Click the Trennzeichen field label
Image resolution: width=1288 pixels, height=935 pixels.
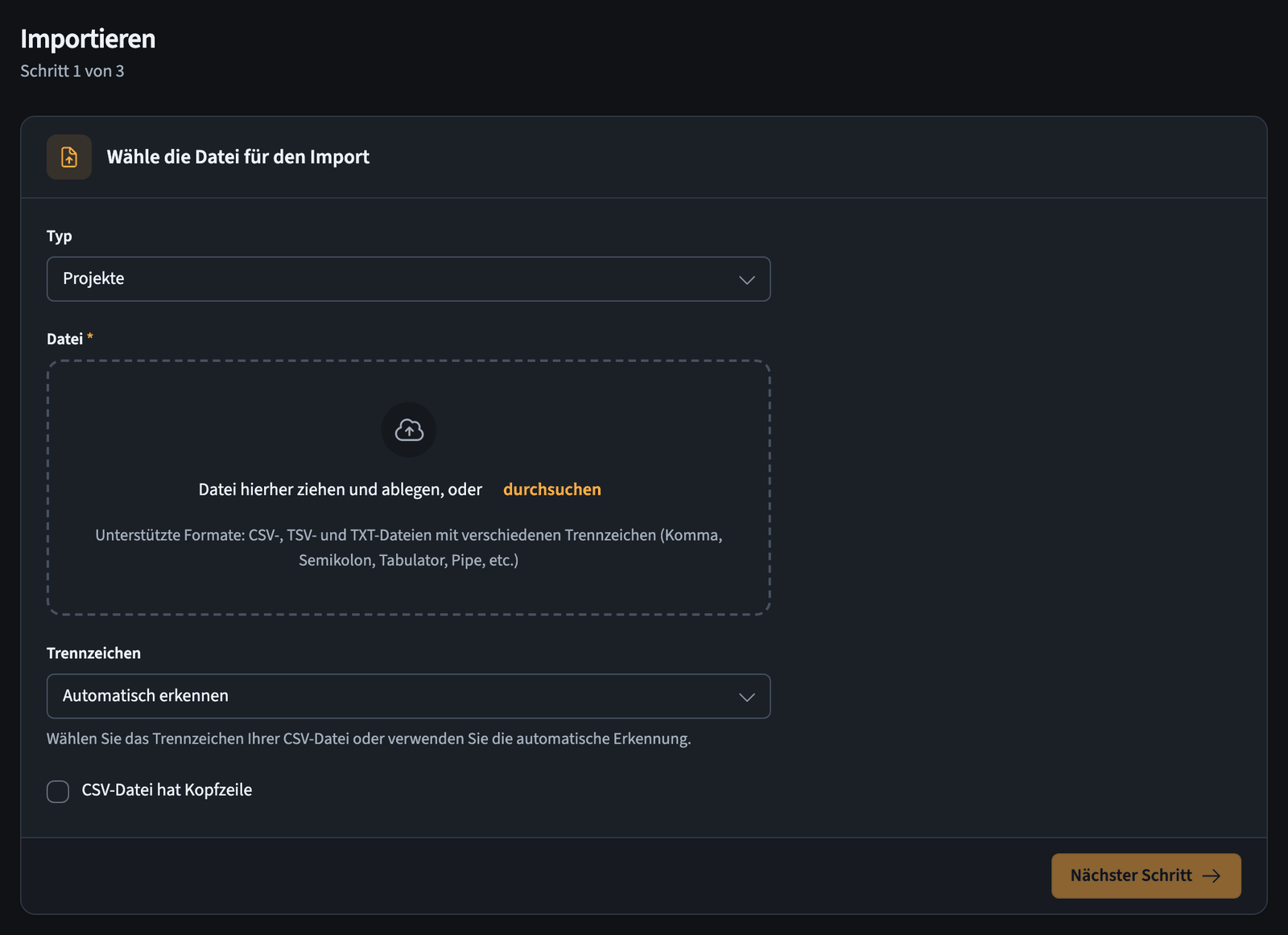click(93, 653)
